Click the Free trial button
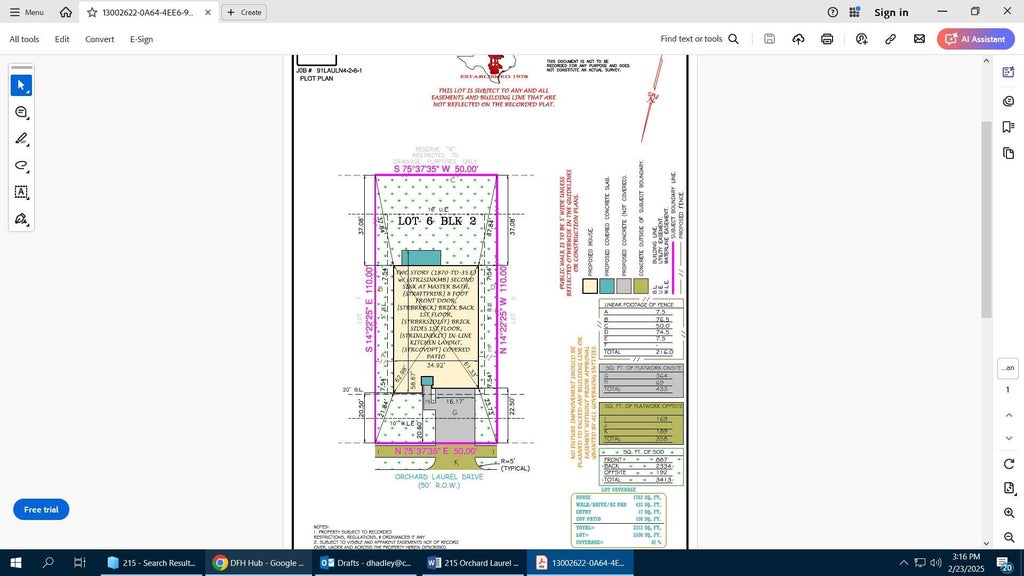The image size is (1024, 576). coord(41,509)
